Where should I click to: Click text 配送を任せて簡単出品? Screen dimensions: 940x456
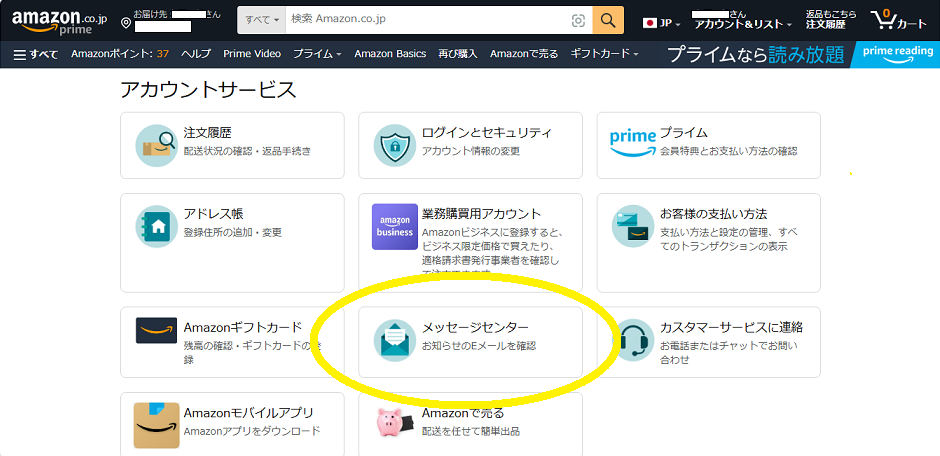click(471, 431)
